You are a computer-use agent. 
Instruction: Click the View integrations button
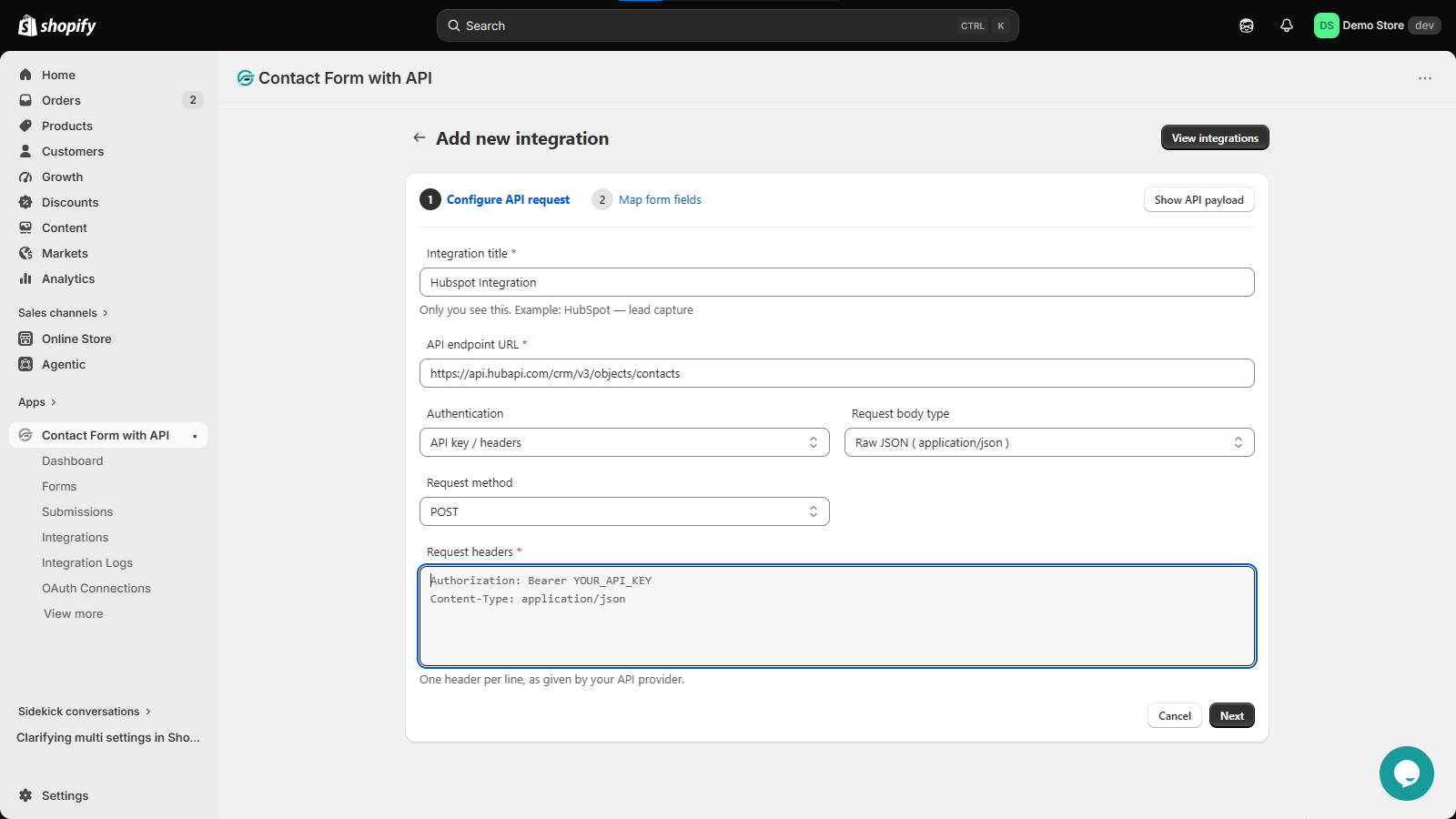(x=1215, y=137)
